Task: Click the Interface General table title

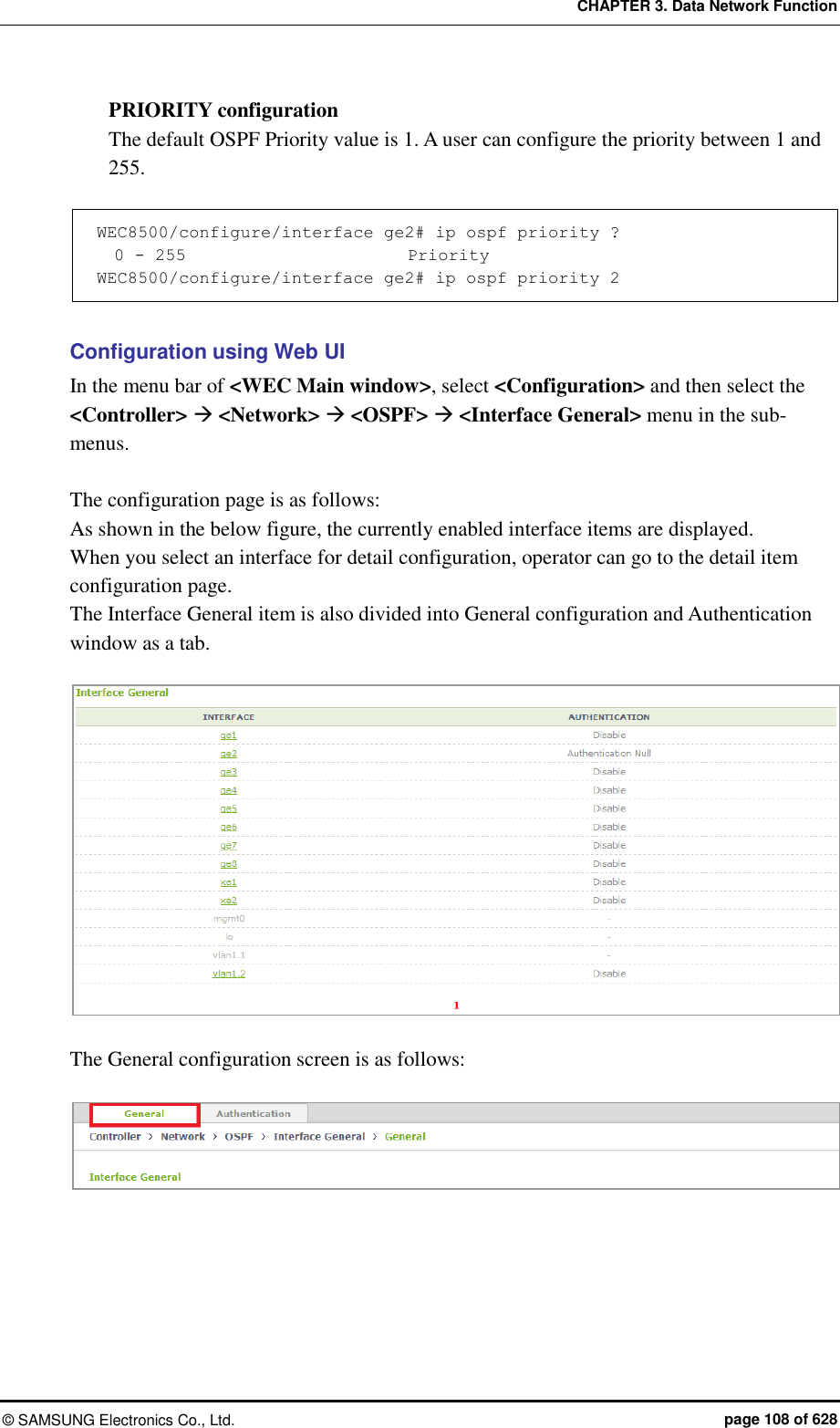Action: pyautogui.click(x=122, y=693)
